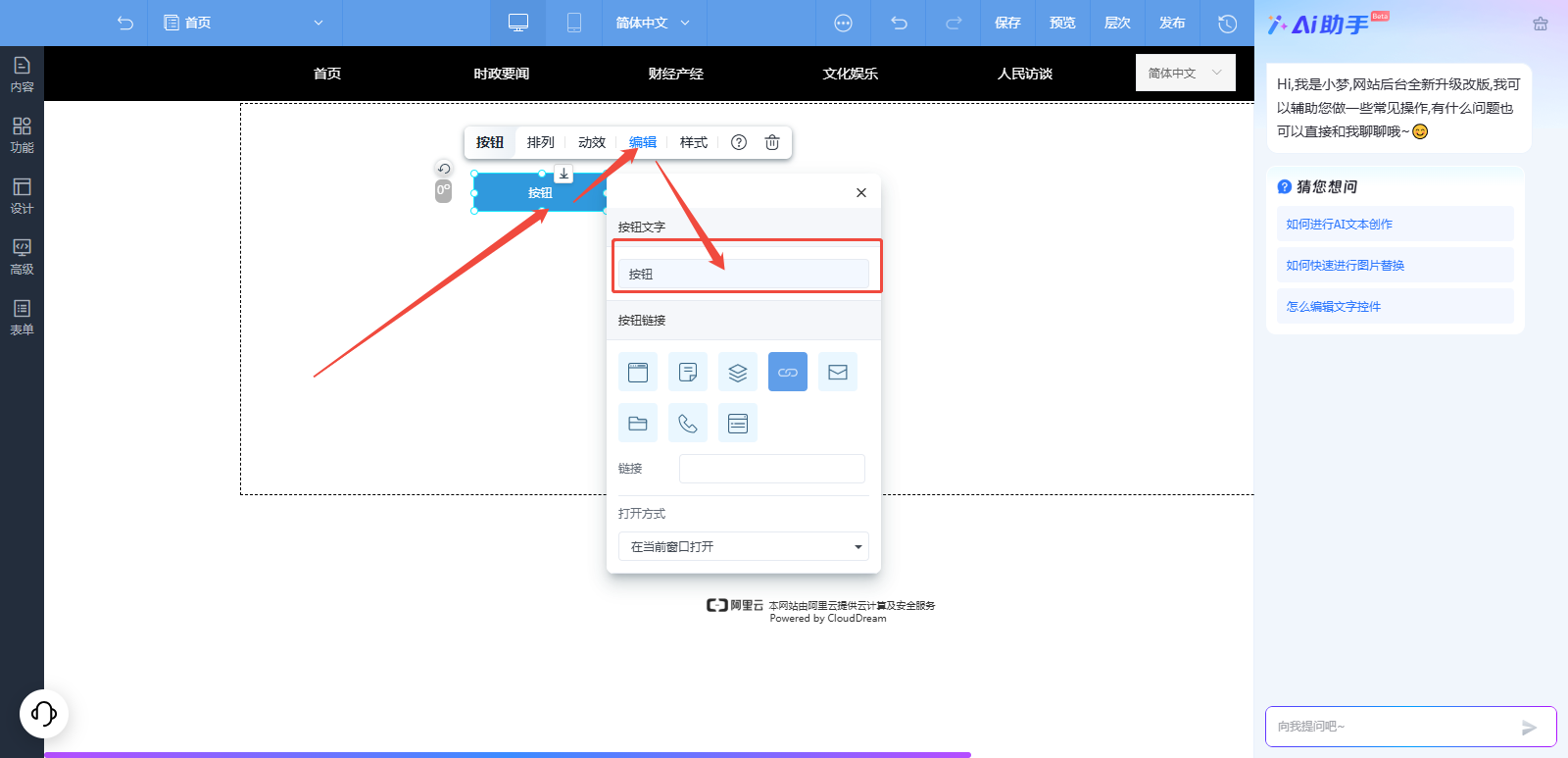Open help question mark in button toolbar
1568x758 pixels.
pos(739,142)
